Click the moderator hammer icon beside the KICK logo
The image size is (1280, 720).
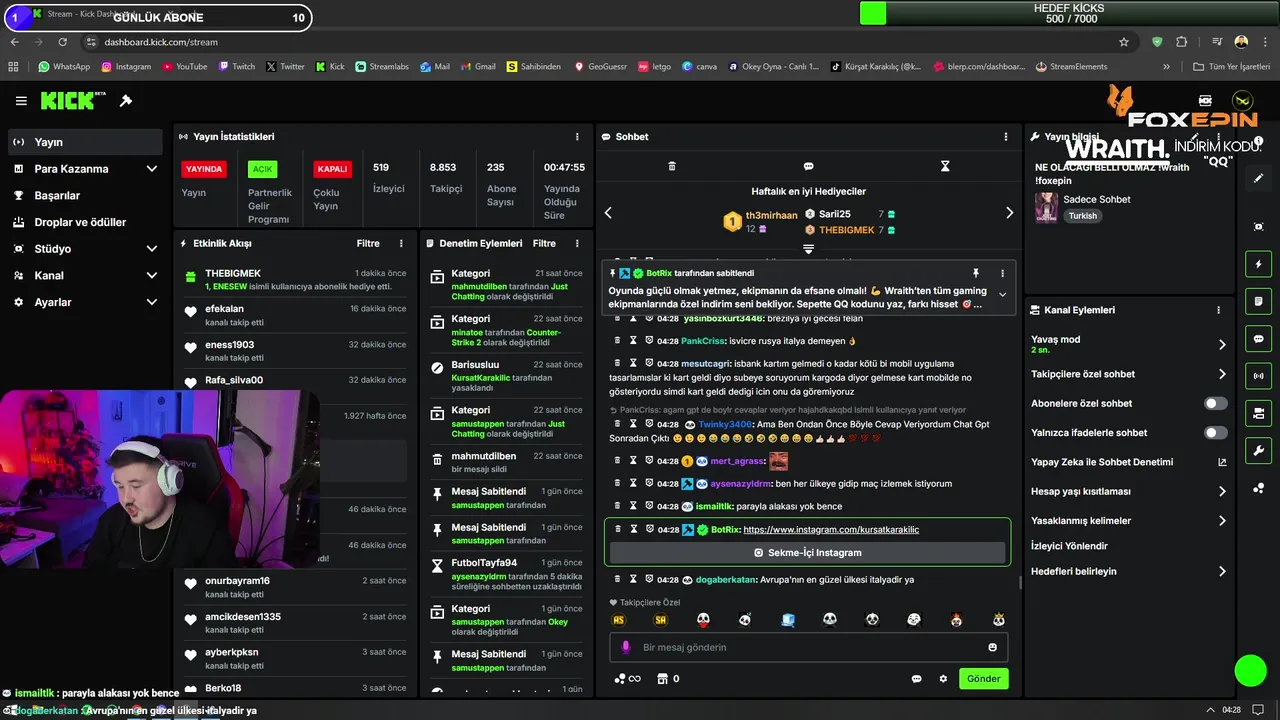tap(126, 101)
